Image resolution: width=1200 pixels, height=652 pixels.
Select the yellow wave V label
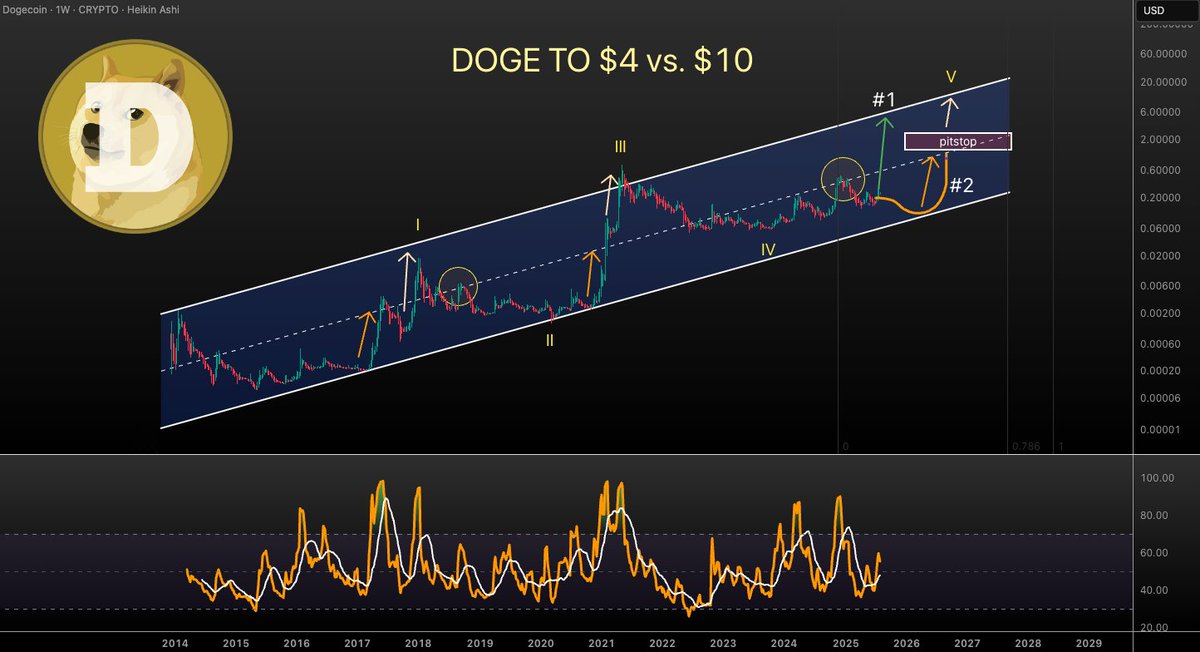pos(951,77)
